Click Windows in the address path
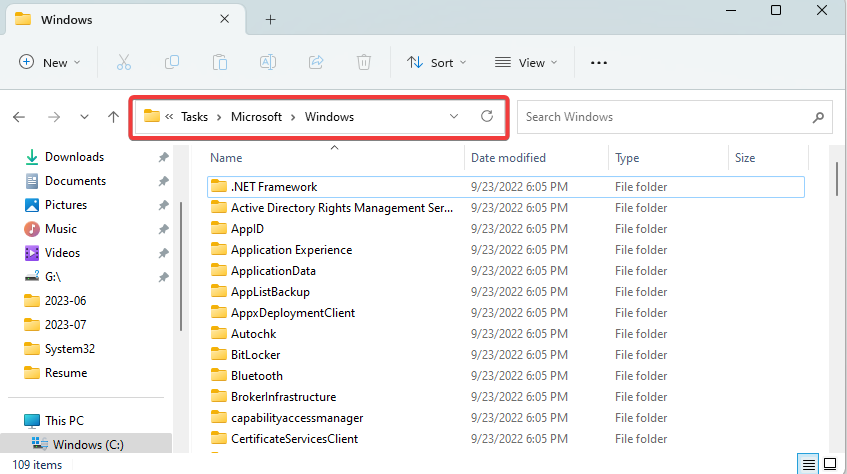This screenshot has width=847, height=474. [x=330, y=117]
